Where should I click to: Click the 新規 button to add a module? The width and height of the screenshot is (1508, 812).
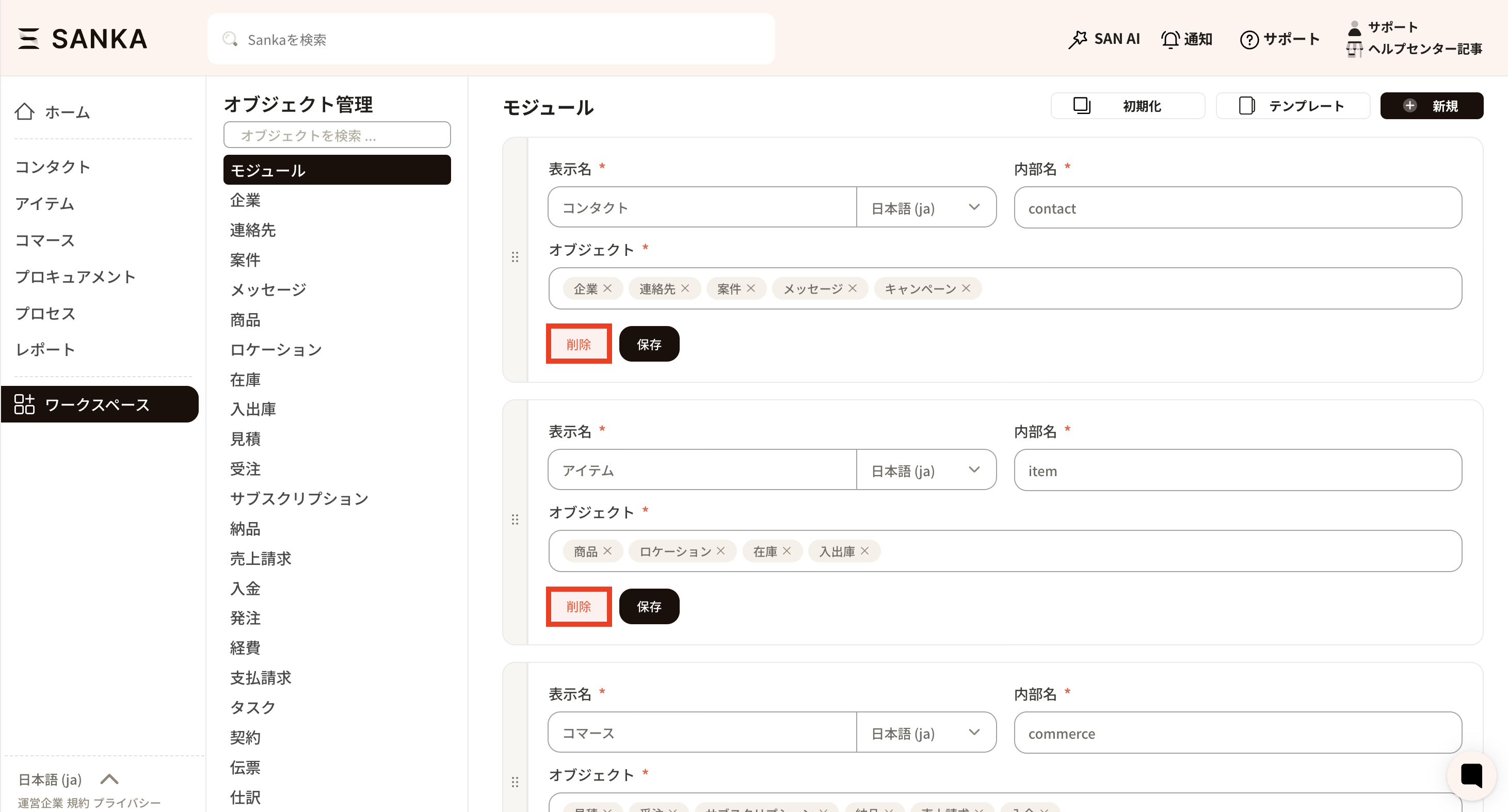coord(1431,106)
